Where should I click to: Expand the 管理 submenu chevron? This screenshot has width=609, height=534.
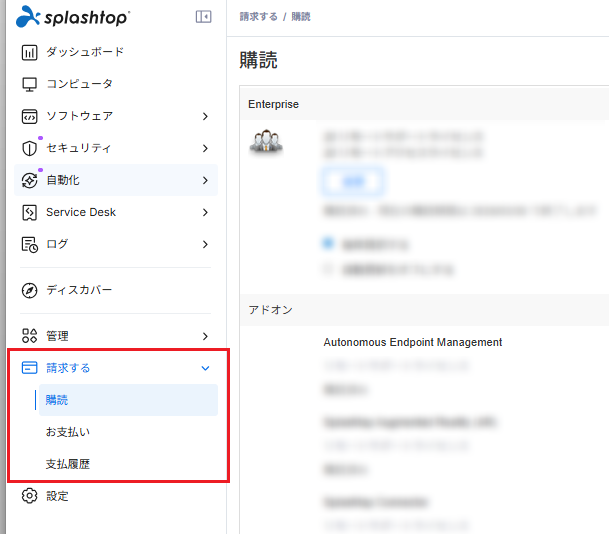coord(205,336)
